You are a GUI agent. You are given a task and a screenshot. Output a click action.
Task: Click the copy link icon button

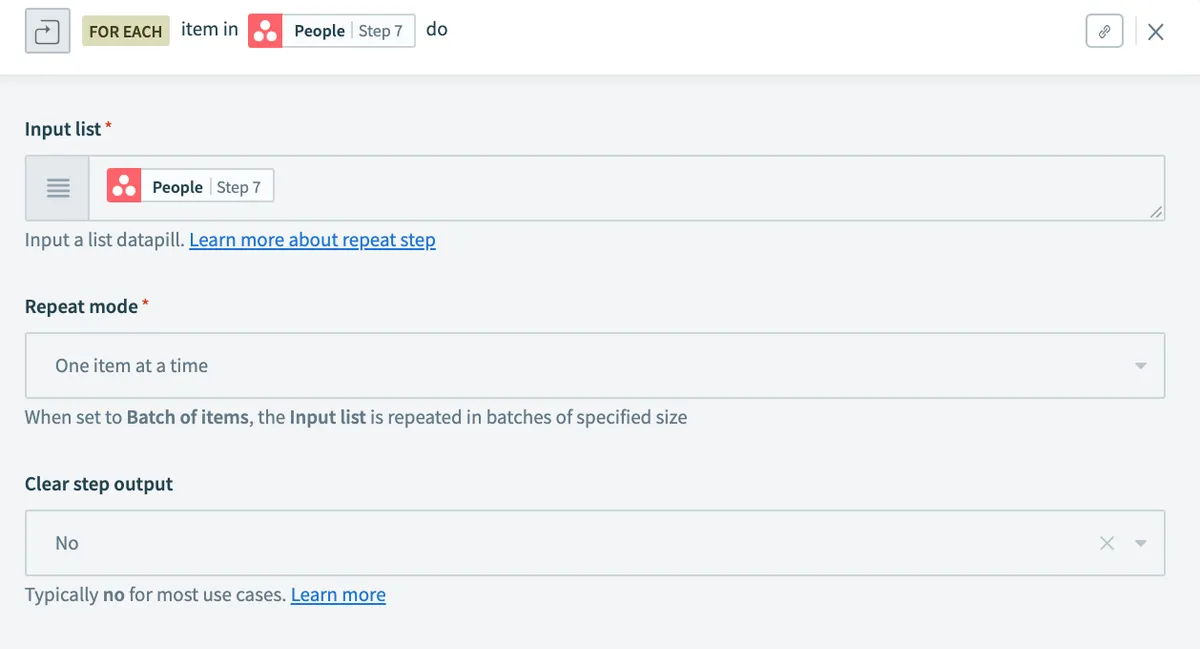pos(1104,32)
